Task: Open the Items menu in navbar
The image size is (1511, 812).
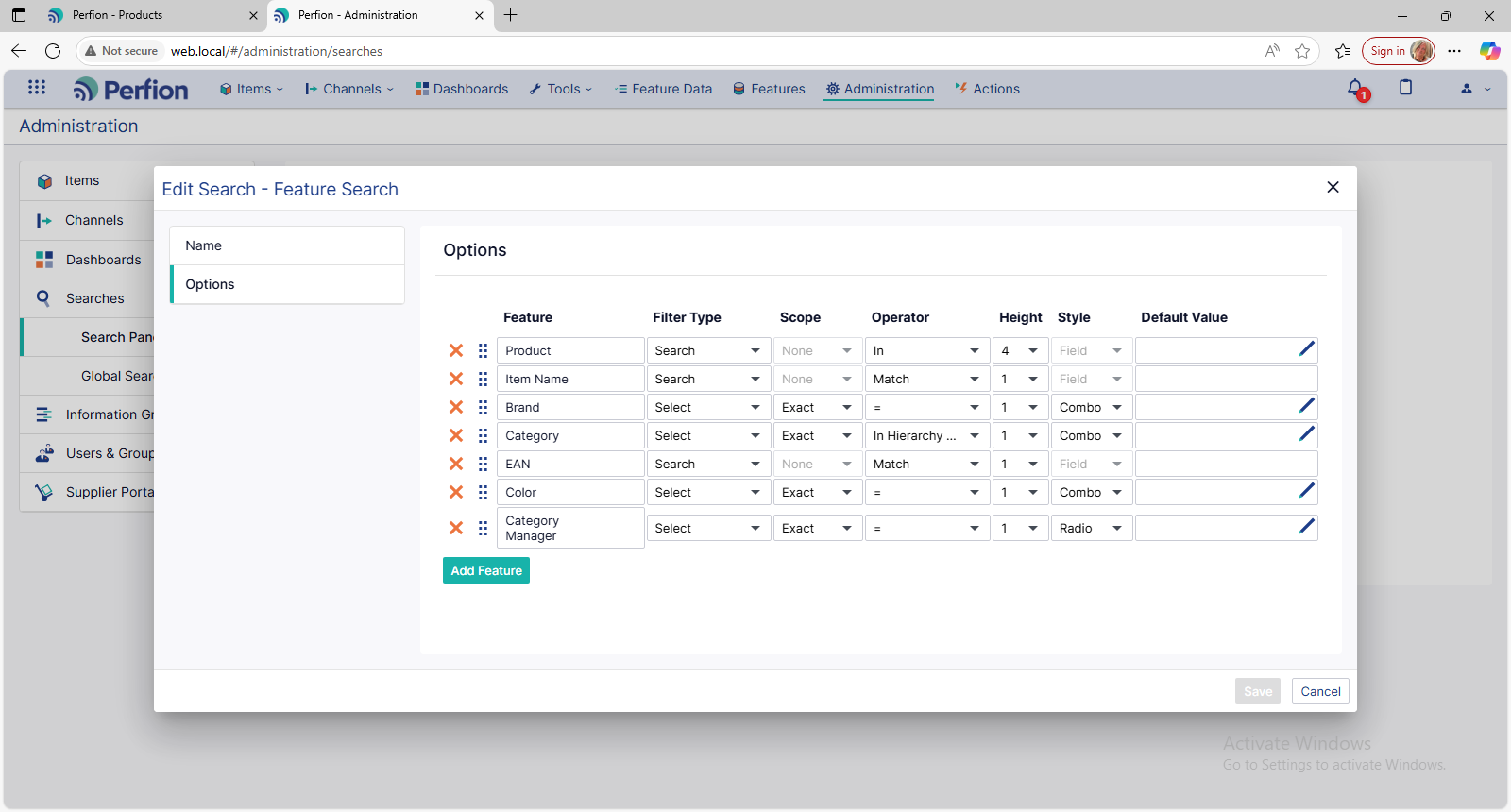Action: pos(251,89)
